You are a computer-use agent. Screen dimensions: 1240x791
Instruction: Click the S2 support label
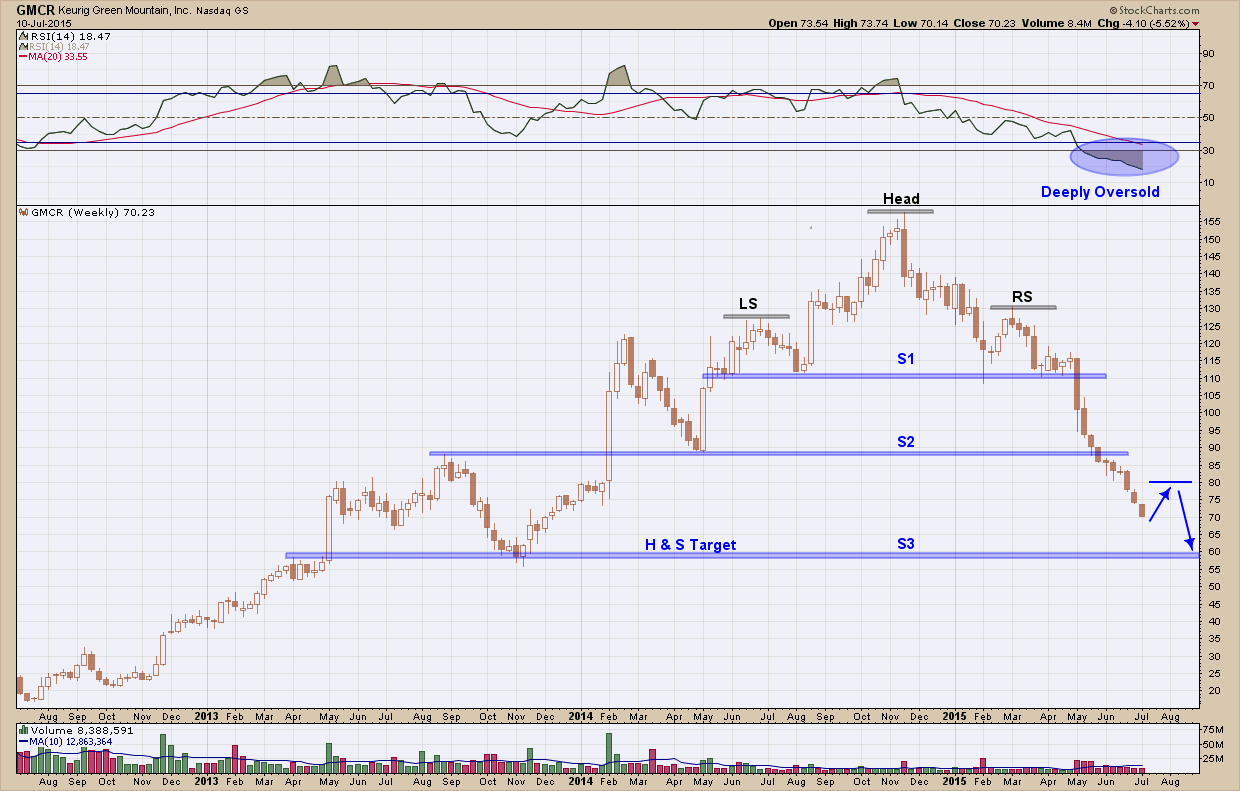(906, 441)
